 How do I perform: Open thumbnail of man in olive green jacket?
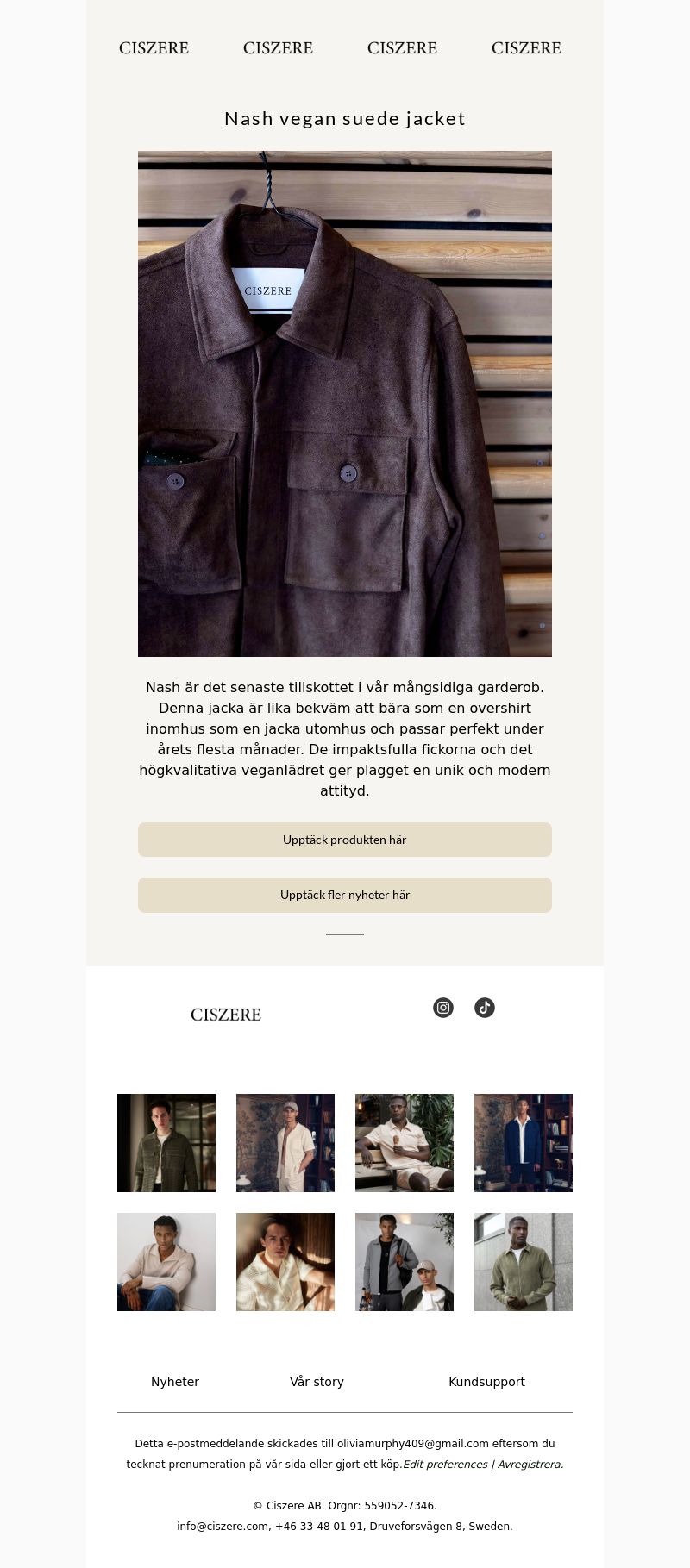524,1262
